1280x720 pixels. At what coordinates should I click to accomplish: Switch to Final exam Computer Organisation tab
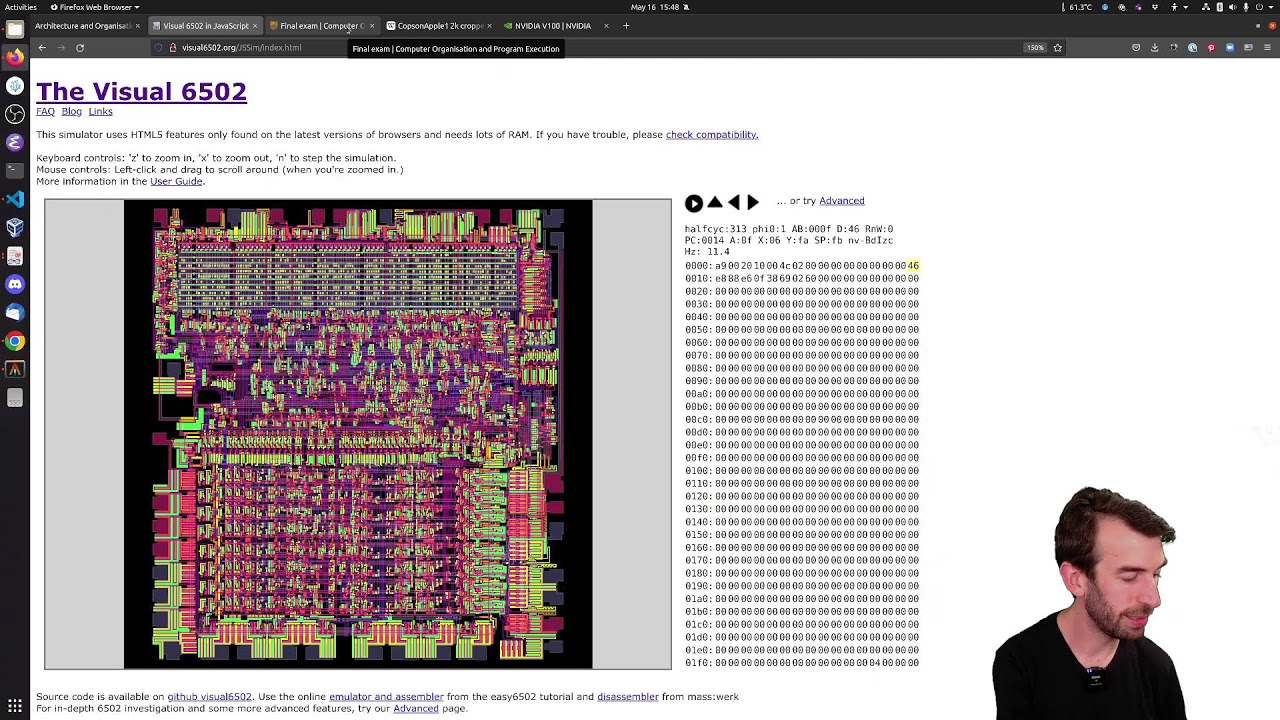pos(320,25)
